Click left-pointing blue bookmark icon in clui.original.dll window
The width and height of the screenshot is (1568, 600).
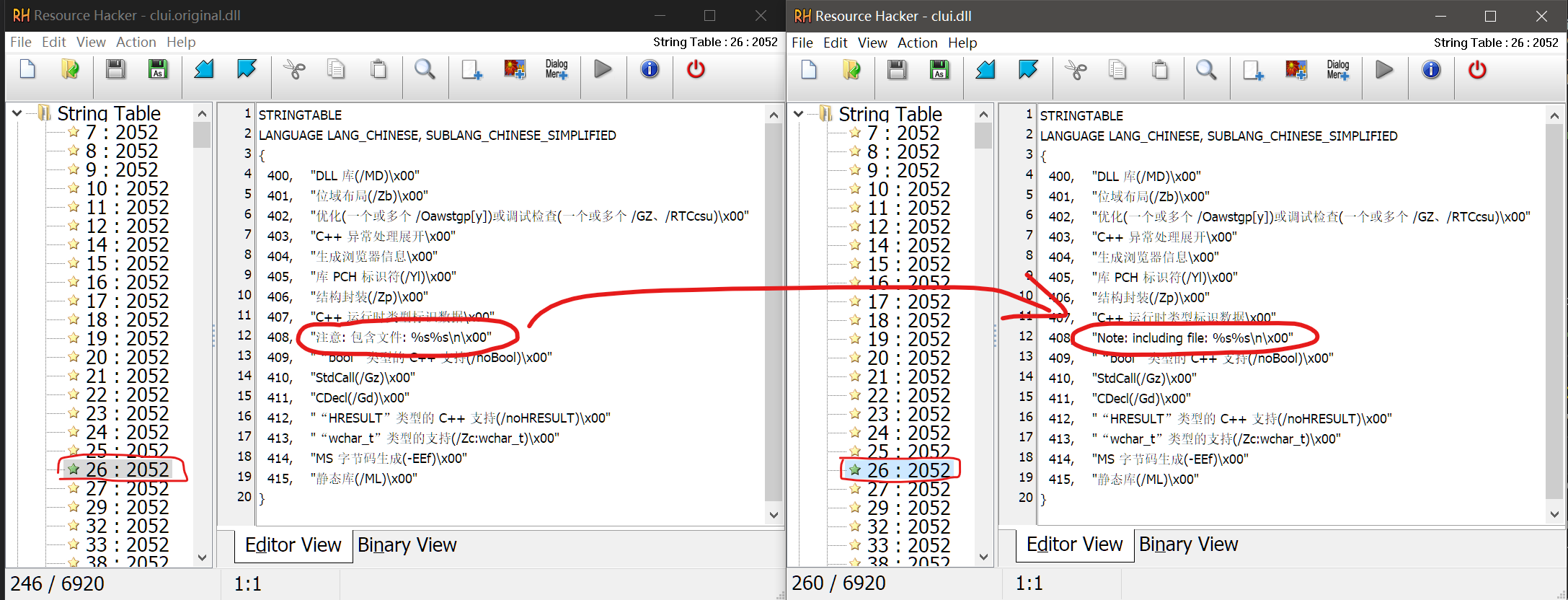(x=204, y=70)
